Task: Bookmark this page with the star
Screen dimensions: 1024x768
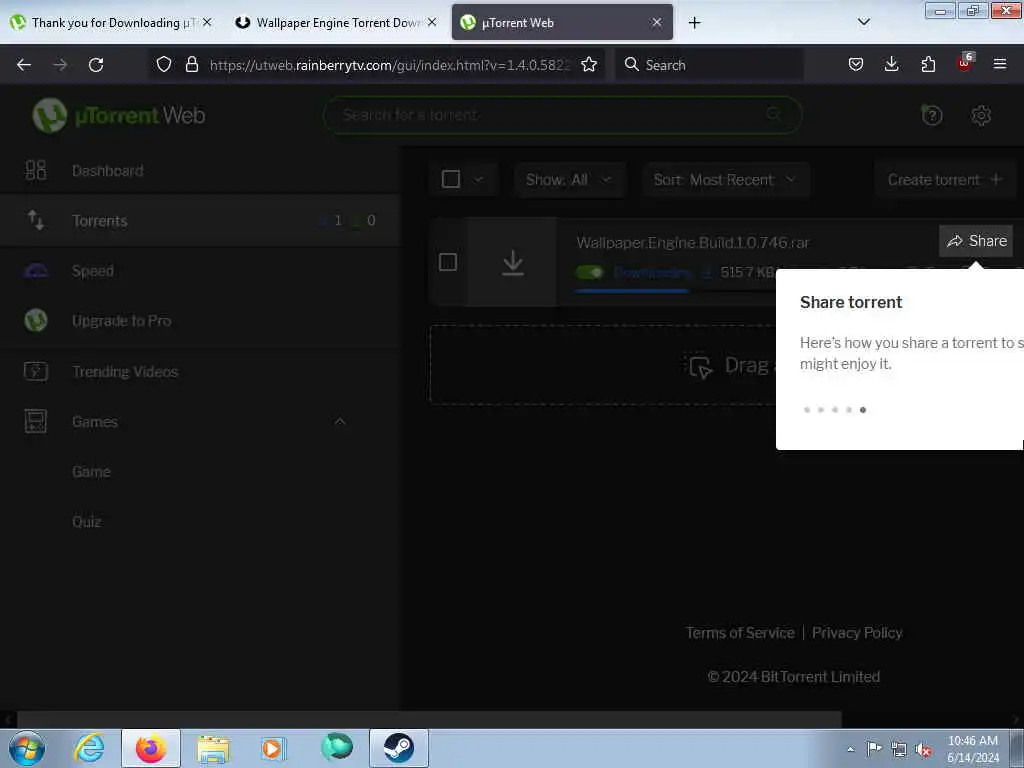Action: click(x=588, y=65)
